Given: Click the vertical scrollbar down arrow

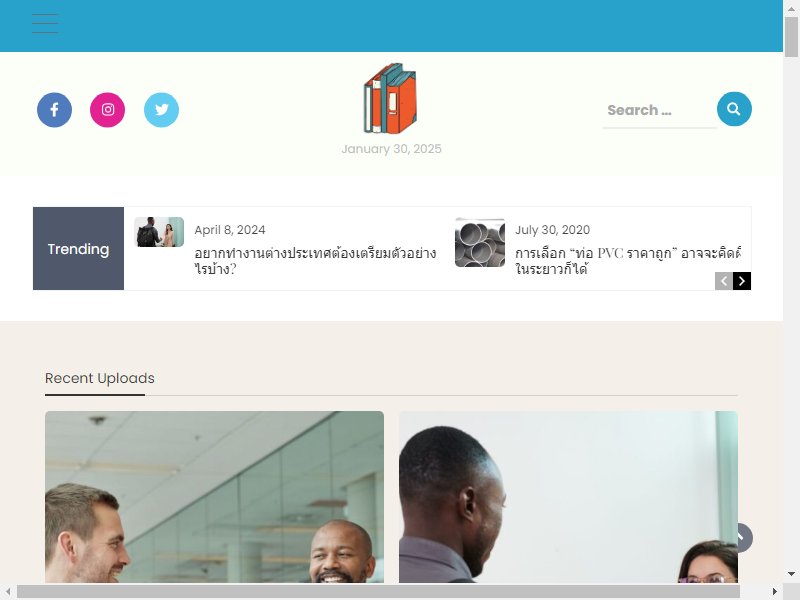Looking at the screenshot, I should [x=791, y=574].
